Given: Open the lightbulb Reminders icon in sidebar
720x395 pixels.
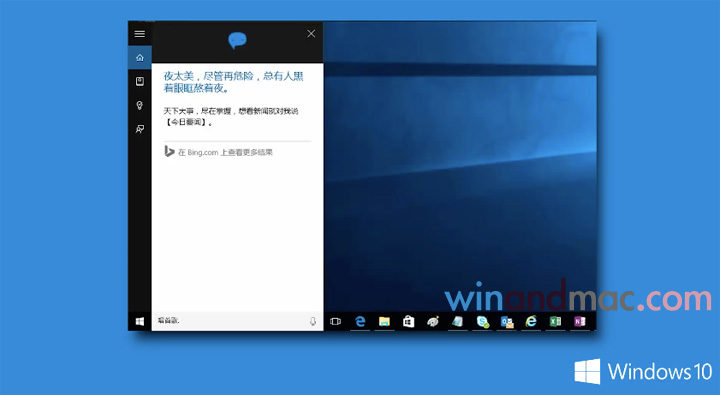Looking at the screenshot, I should pos(140,105).
